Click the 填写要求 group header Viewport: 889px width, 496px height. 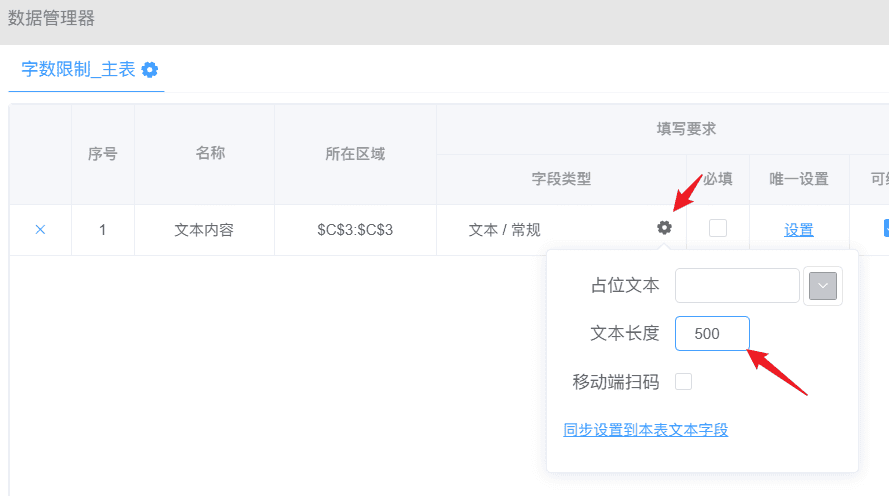686,129
